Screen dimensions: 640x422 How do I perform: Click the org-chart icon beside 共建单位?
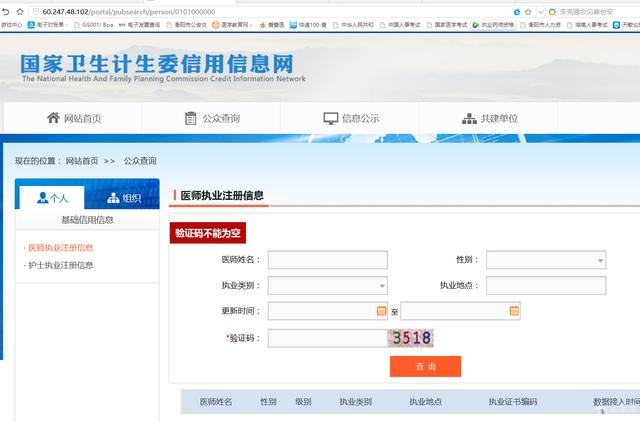click(469, 118)
